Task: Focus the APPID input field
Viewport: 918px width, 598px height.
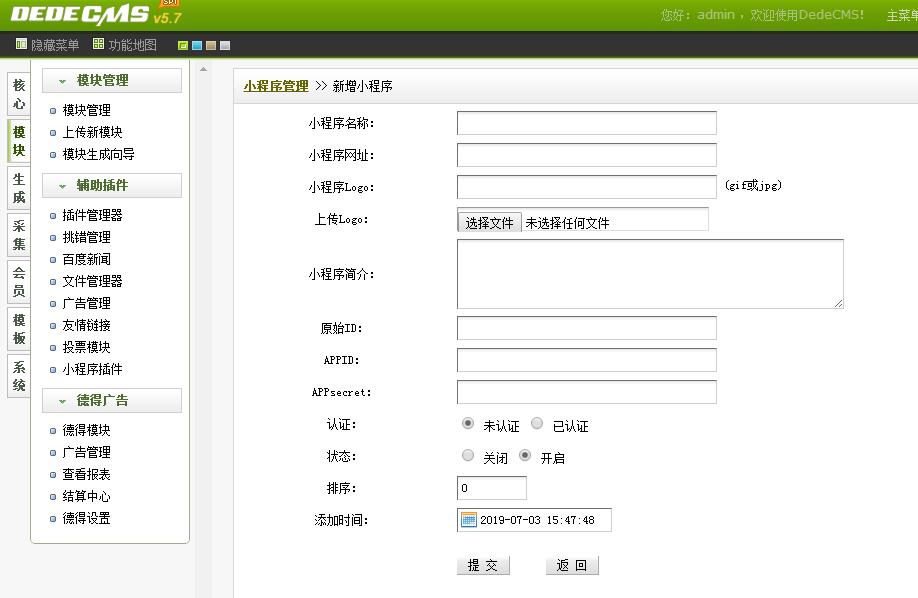Action: click(x=587, y=360)
